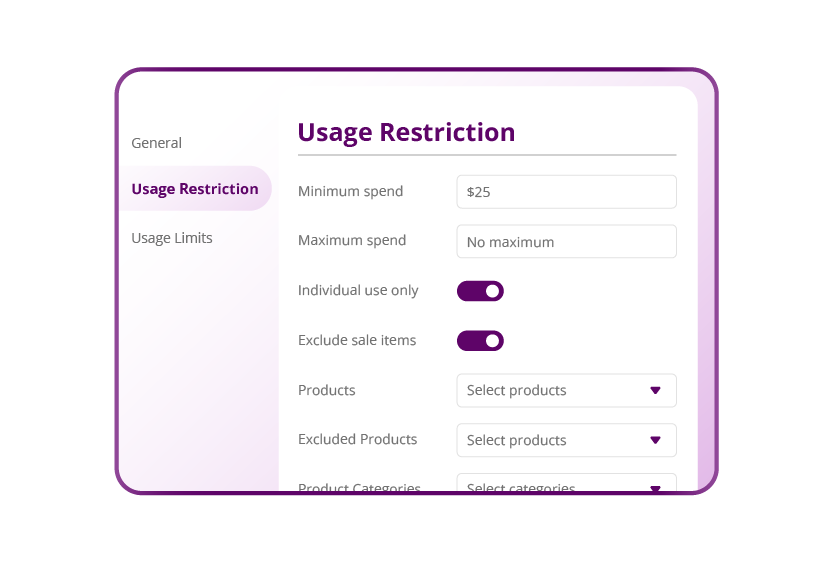The width and height of the screenshot is (834, 563).
Task: Click the Excluded Products dropdown arrow icon
Action: pos(655,440)
